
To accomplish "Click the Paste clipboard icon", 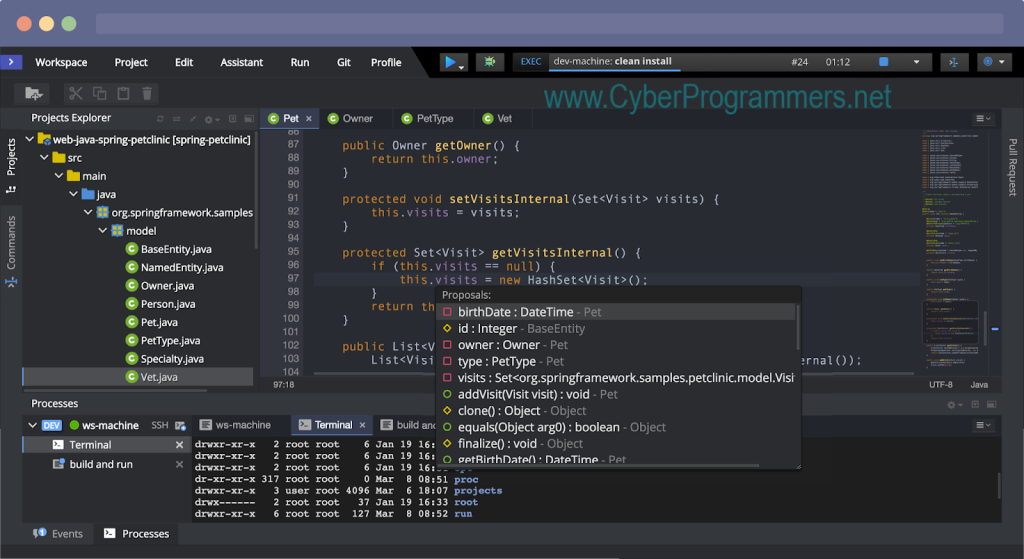I will (x=123, y=93).
